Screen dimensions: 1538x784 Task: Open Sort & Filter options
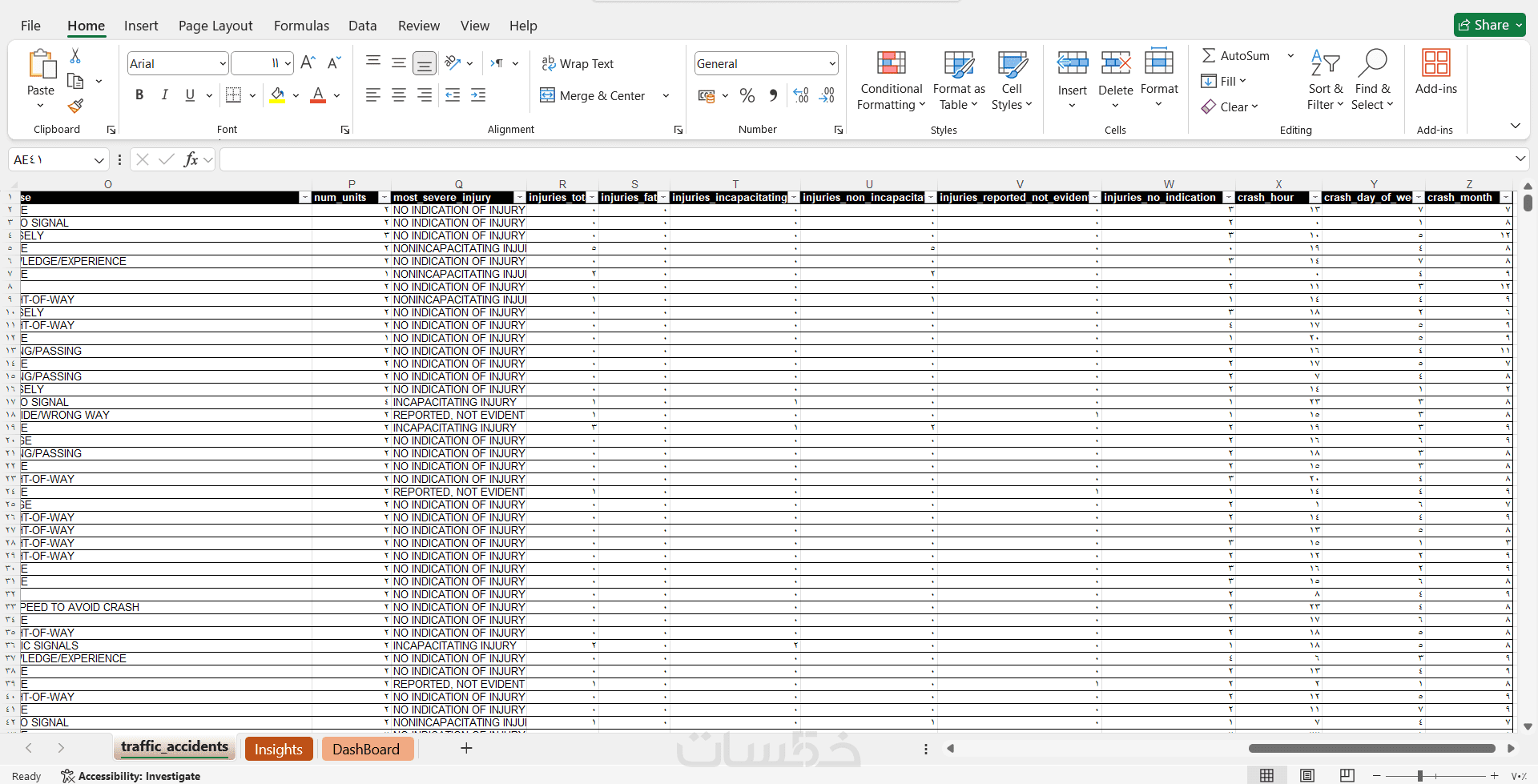point(1325,80)
